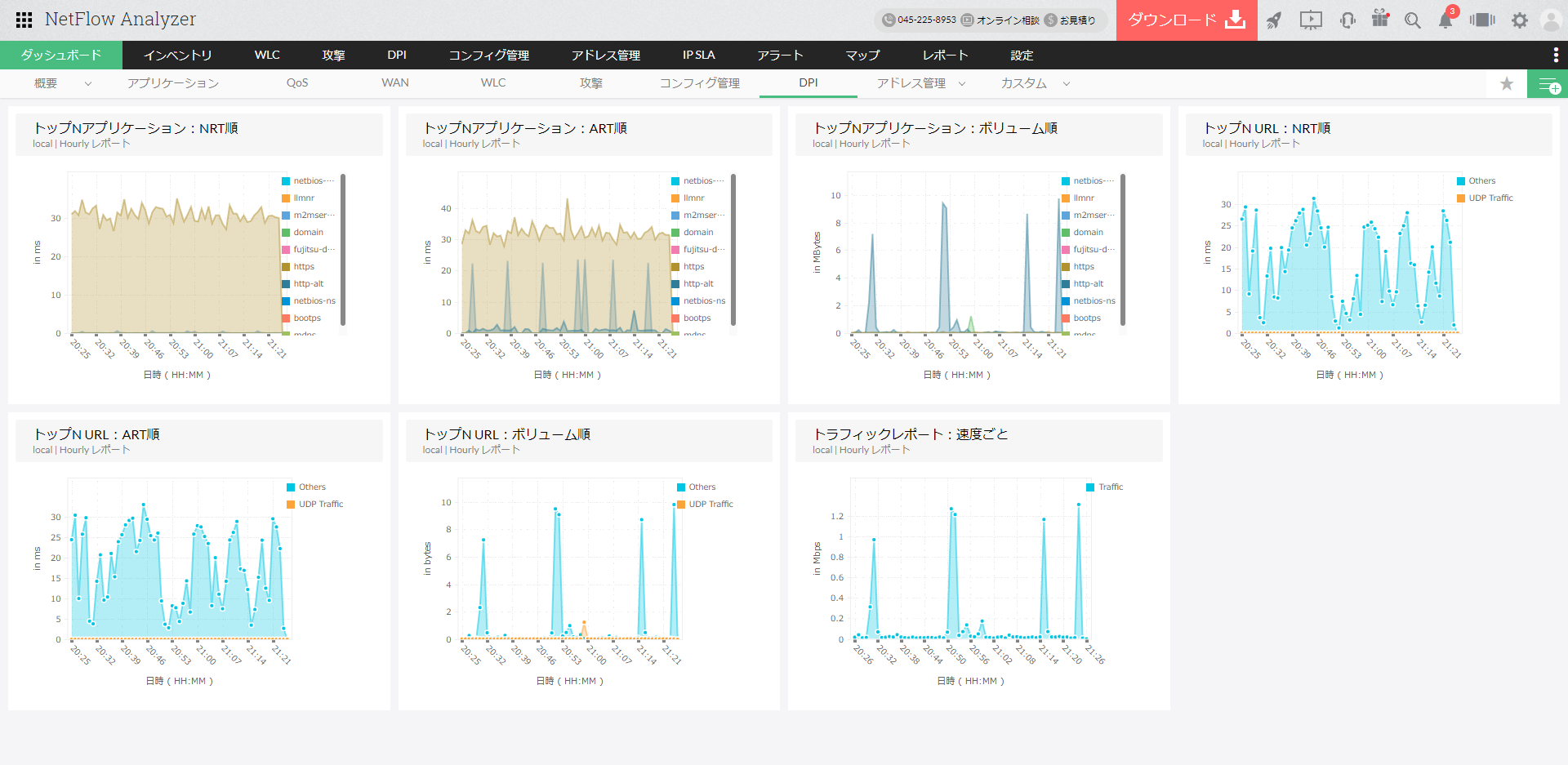Select the QoS dashboard tab
This screenshot has height=765, width=1568.
(x=297, y=82)
